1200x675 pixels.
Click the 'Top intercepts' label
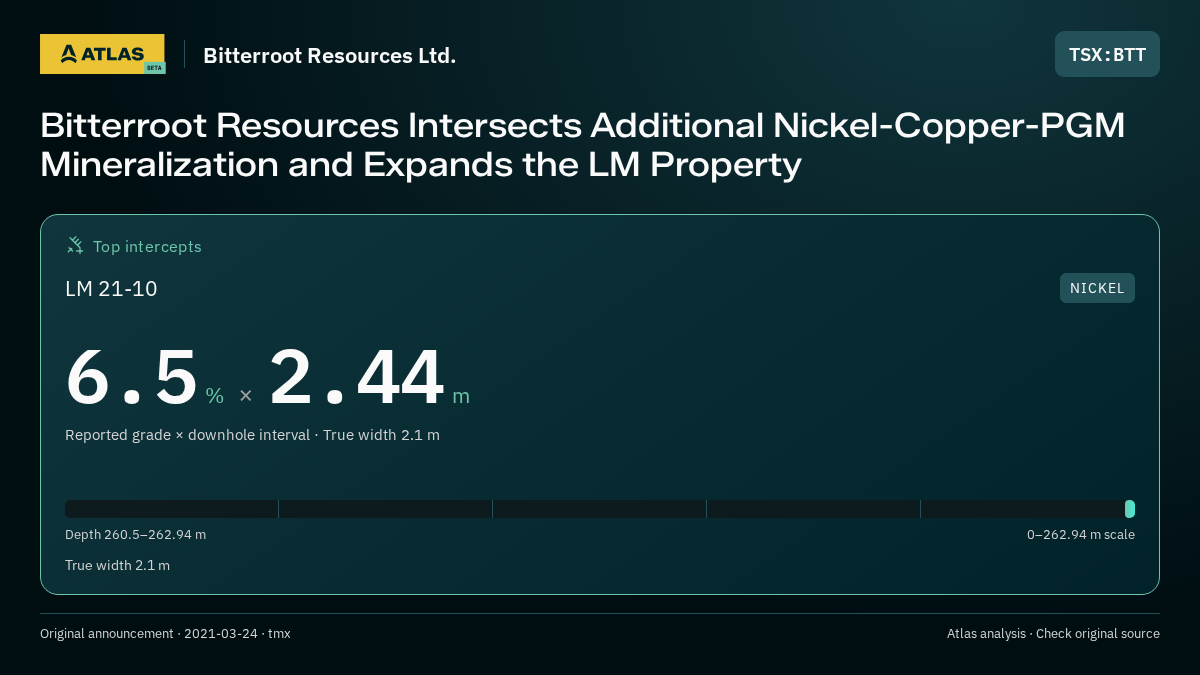[x=147, y=246]
